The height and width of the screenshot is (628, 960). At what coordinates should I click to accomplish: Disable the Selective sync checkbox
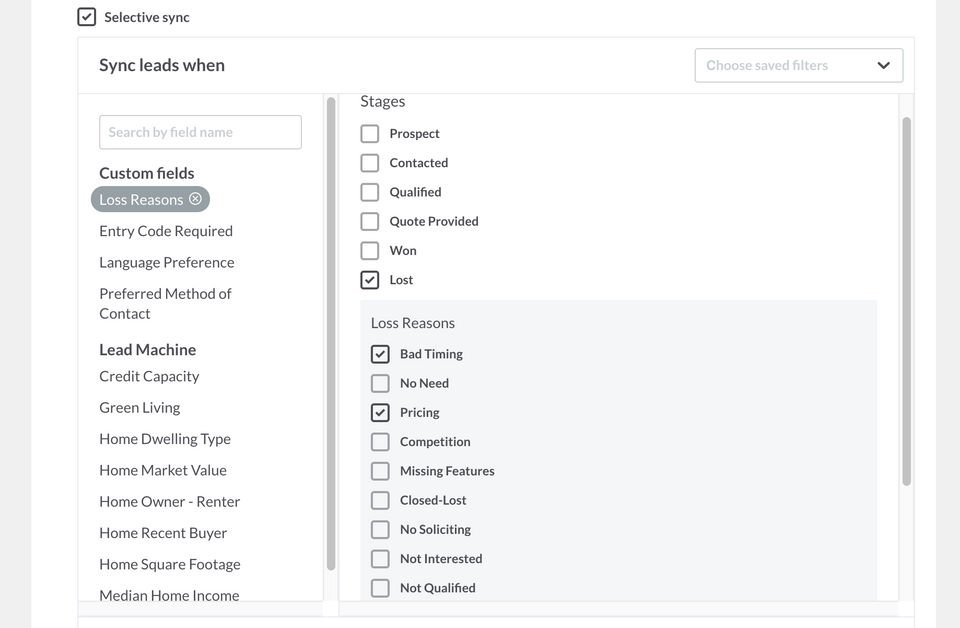[x=86, y=17]
